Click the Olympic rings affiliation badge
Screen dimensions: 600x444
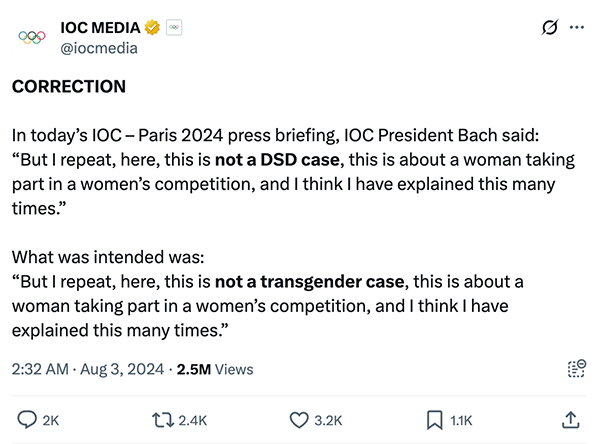coord(172,28)
